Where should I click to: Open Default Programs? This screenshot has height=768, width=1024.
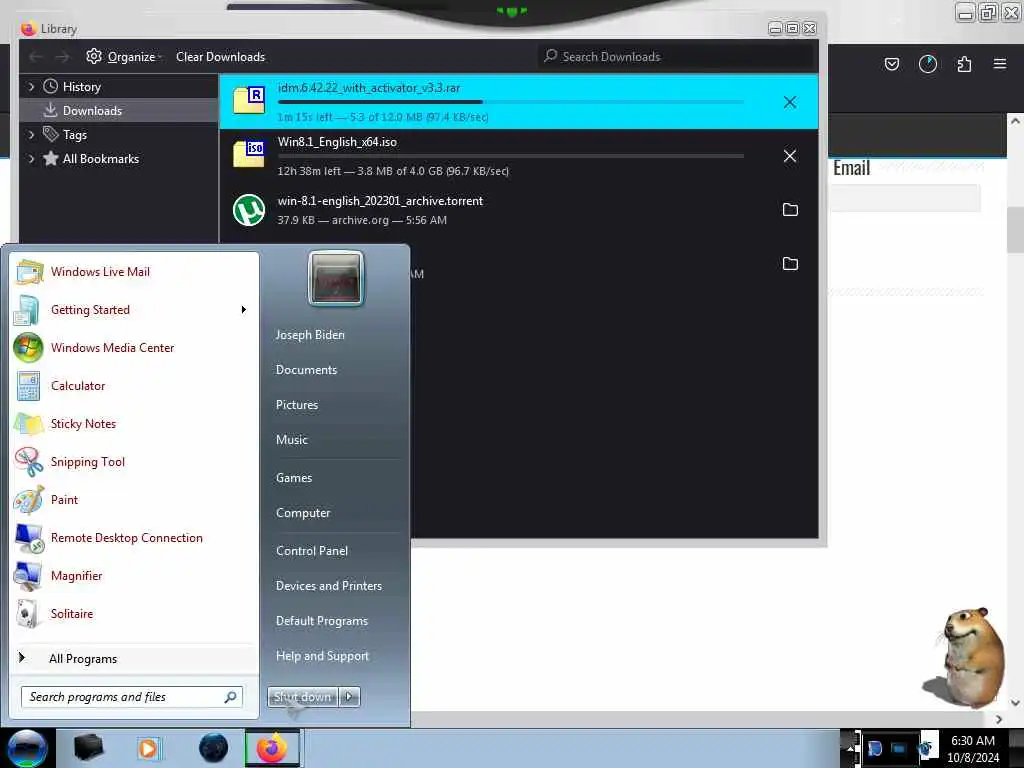pos(322,620)
